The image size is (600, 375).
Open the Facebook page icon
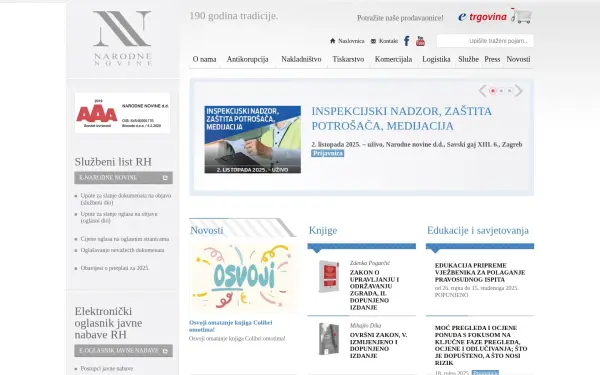407,41
